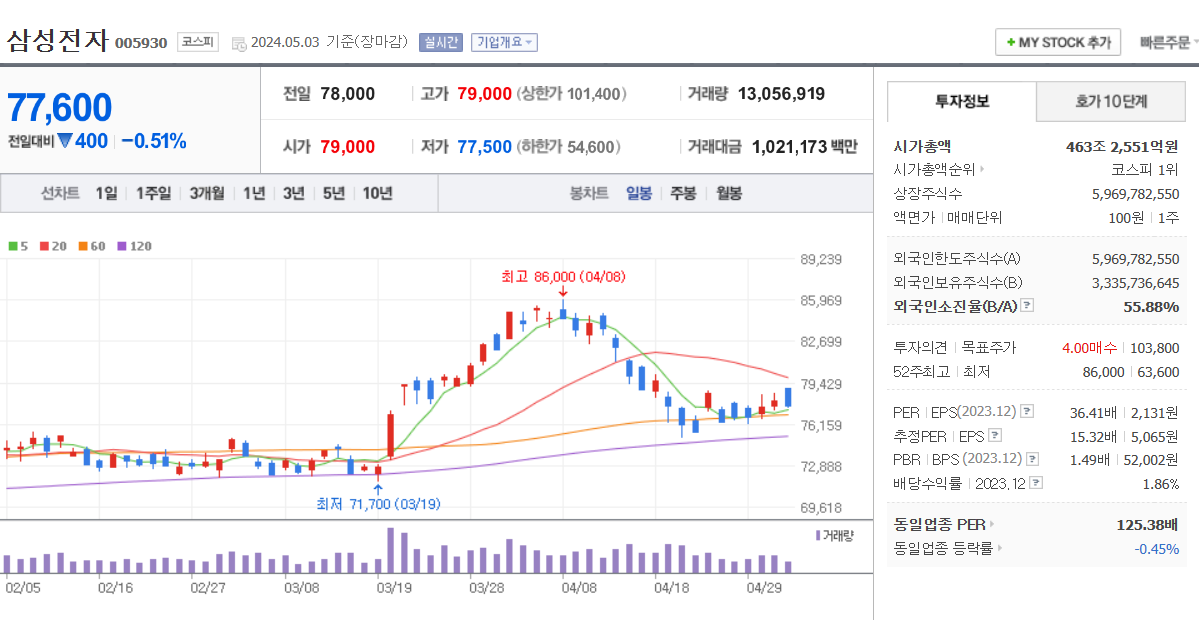
Task: Click the red 20-day moving average legend
Action: (x=53, y=246)
